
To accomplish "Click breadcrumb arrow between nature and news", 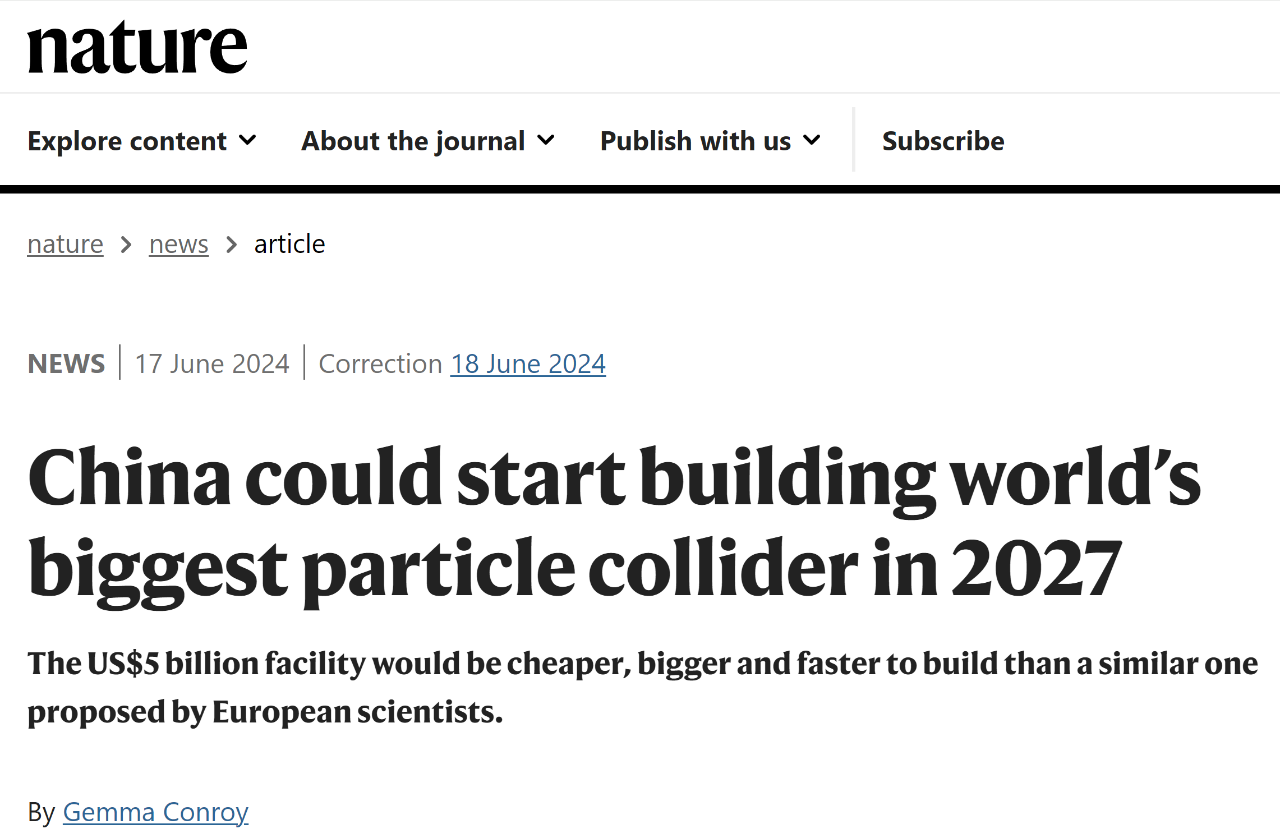I will point(126,244).
